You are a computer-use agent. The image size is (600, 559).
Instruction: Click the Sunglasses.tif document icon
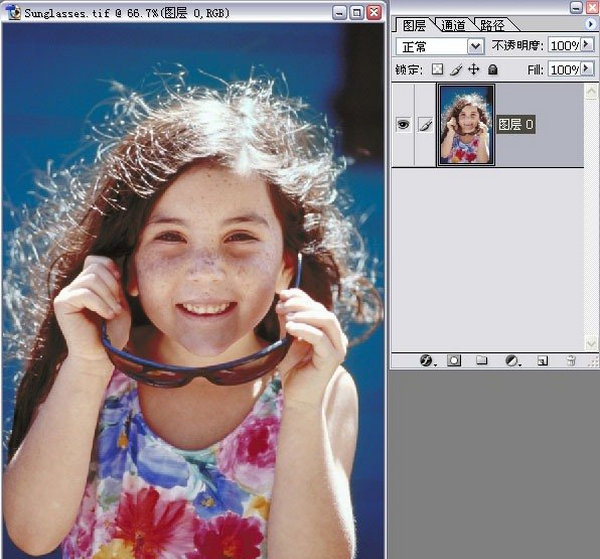14,12
